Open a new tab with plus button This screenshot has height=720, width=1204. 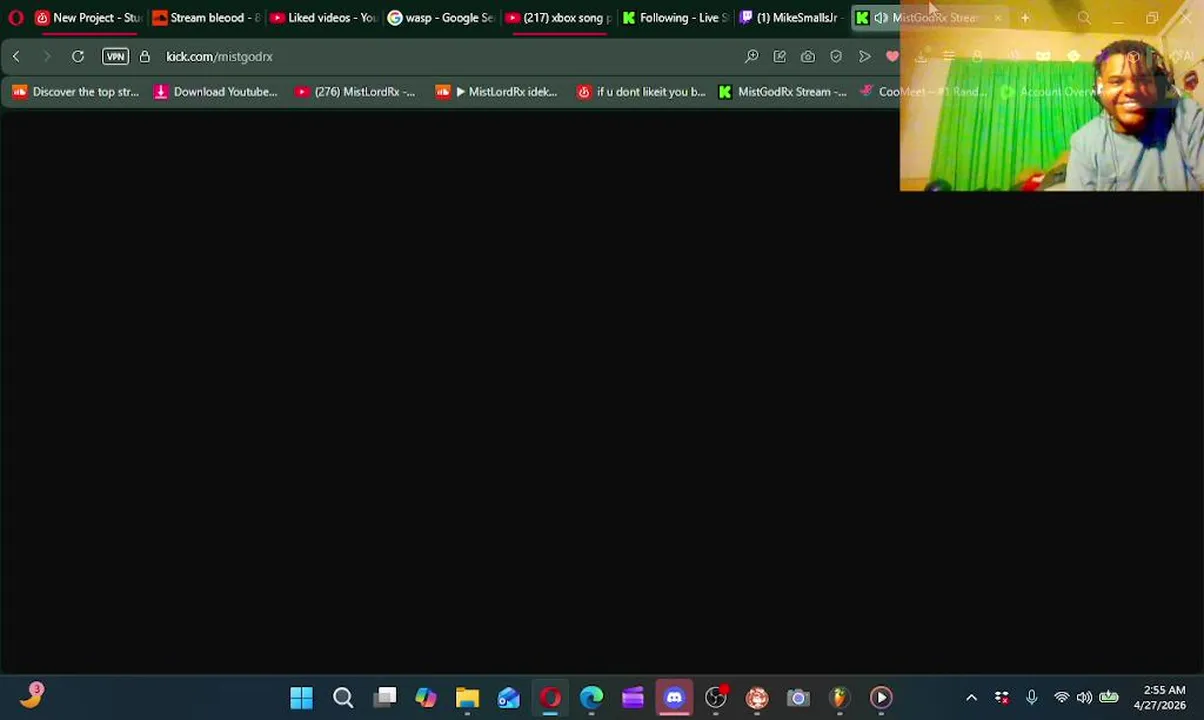point(1025,18)
